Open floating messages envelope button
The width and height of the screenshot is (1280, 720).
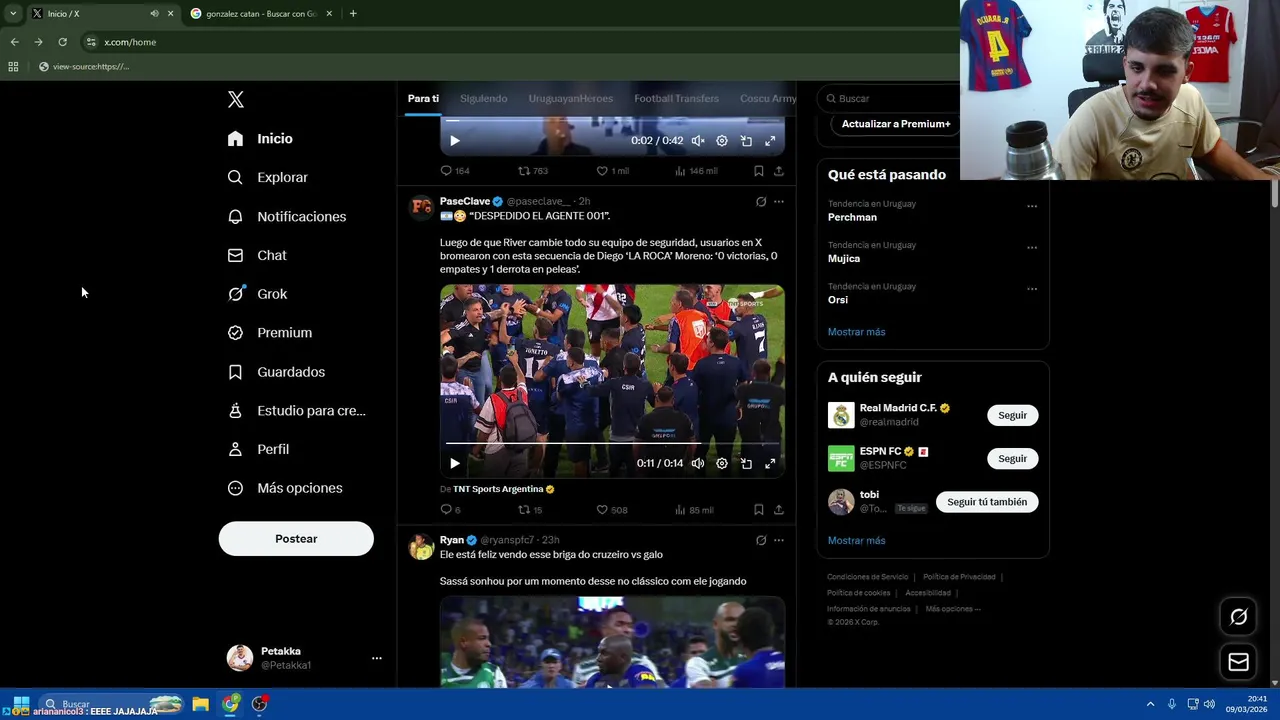[x=1238, y=662]
